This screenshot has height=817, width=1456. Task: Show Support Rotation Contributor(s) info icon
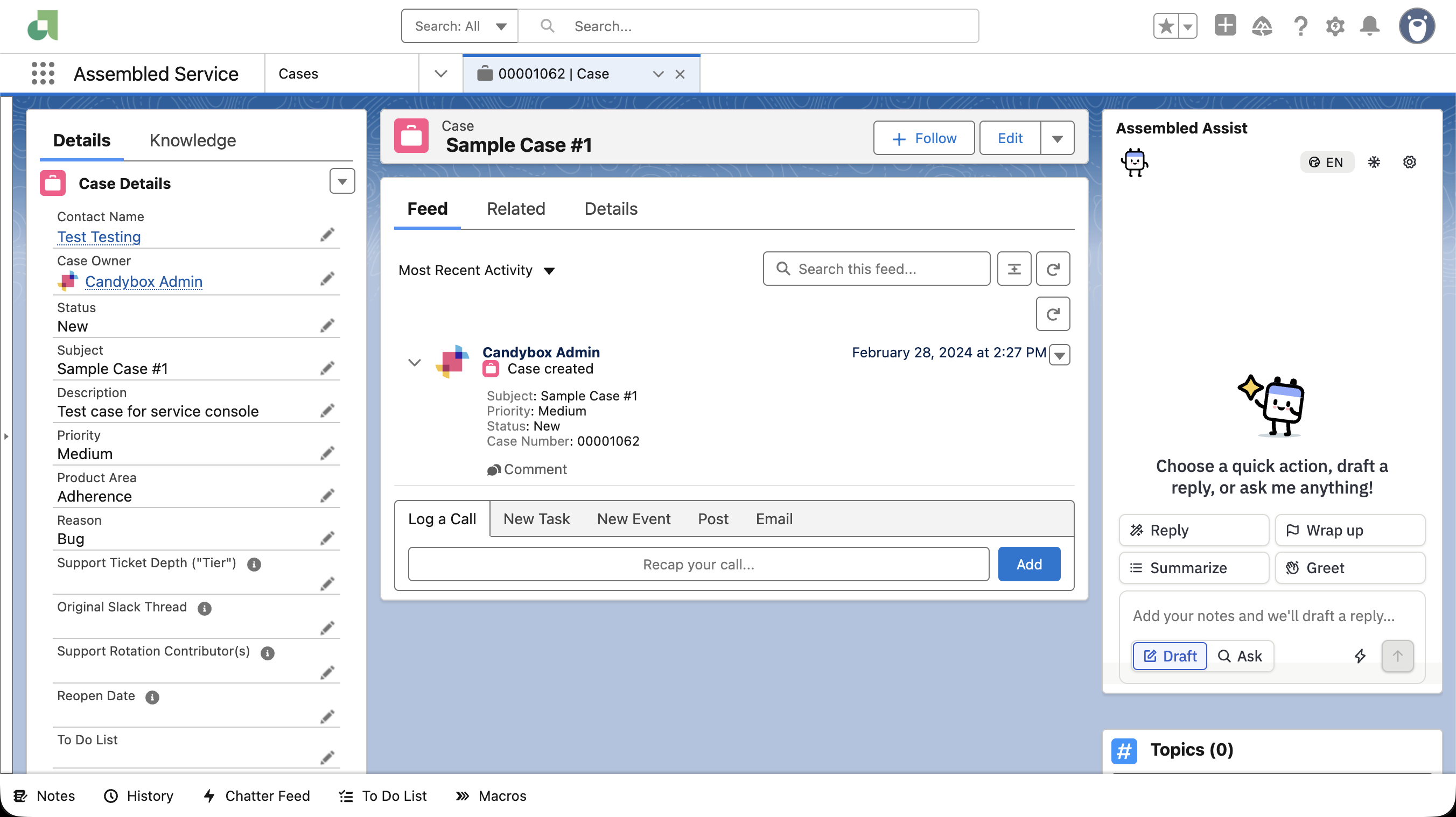[268, 653]
